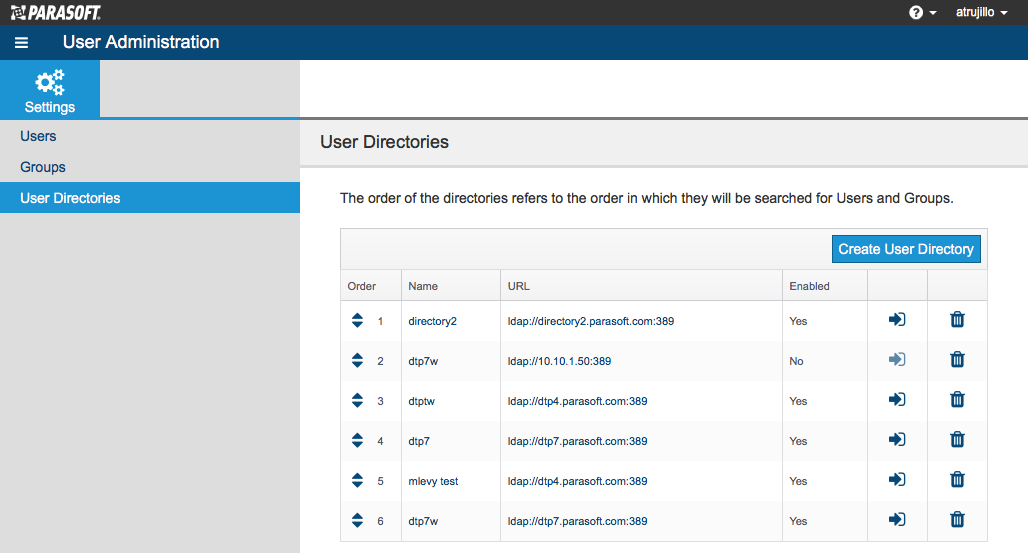
Task: Click the Settings gears icon
Action: click(x=50, y=83)
